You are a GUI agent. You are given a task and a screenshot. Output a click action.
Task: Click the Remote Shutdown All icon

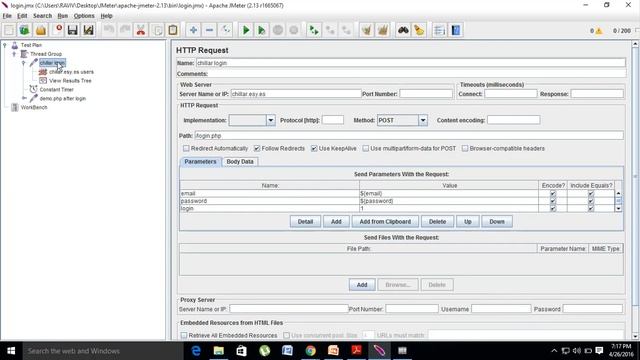[x=346, y=30]
